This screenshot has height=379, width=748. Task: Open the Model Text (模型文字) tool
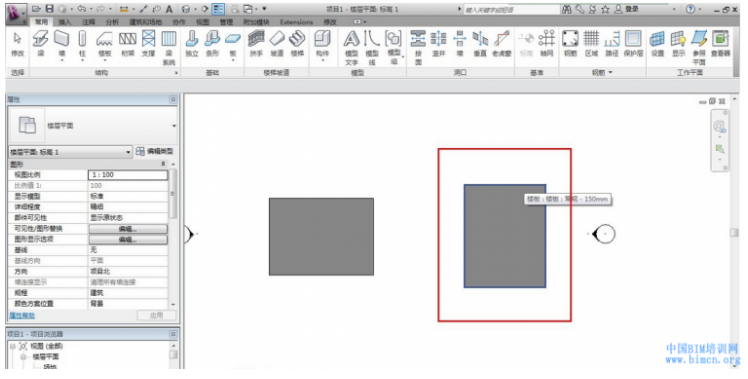[x=352, y=48]
